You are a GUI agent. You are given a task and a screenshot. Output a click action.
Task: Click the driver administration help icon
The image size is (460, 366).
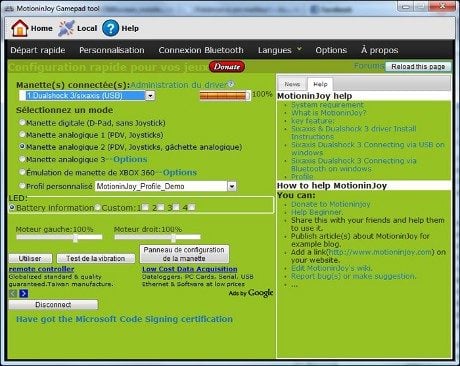pos(231,84)
